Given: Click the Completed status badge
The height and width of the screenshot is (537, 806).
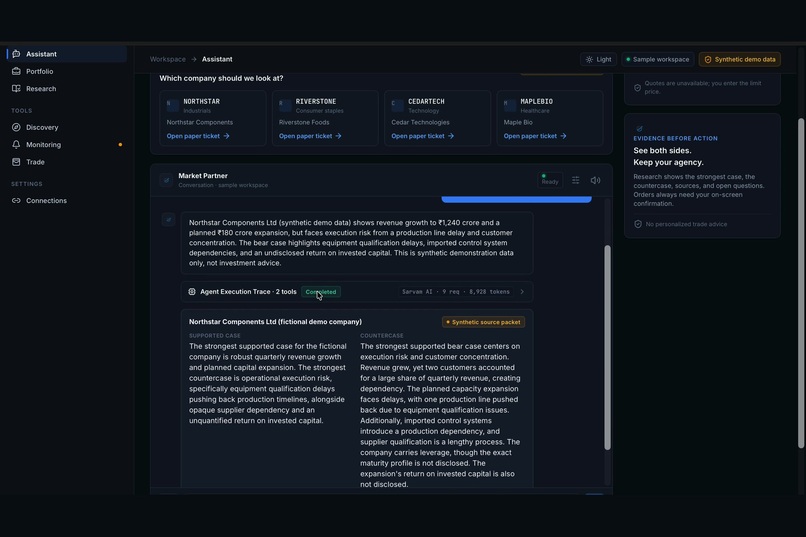Looking at the screenshot, I should point(321,292).
